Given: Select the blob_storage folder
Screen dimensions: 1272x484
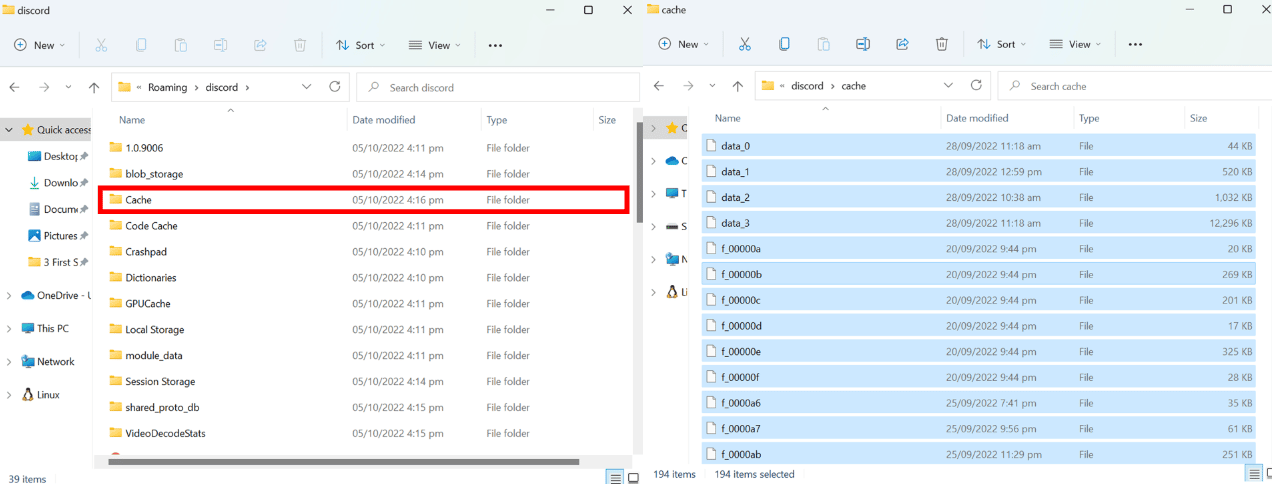Looking at the screenshot, I should pos(363,174).
